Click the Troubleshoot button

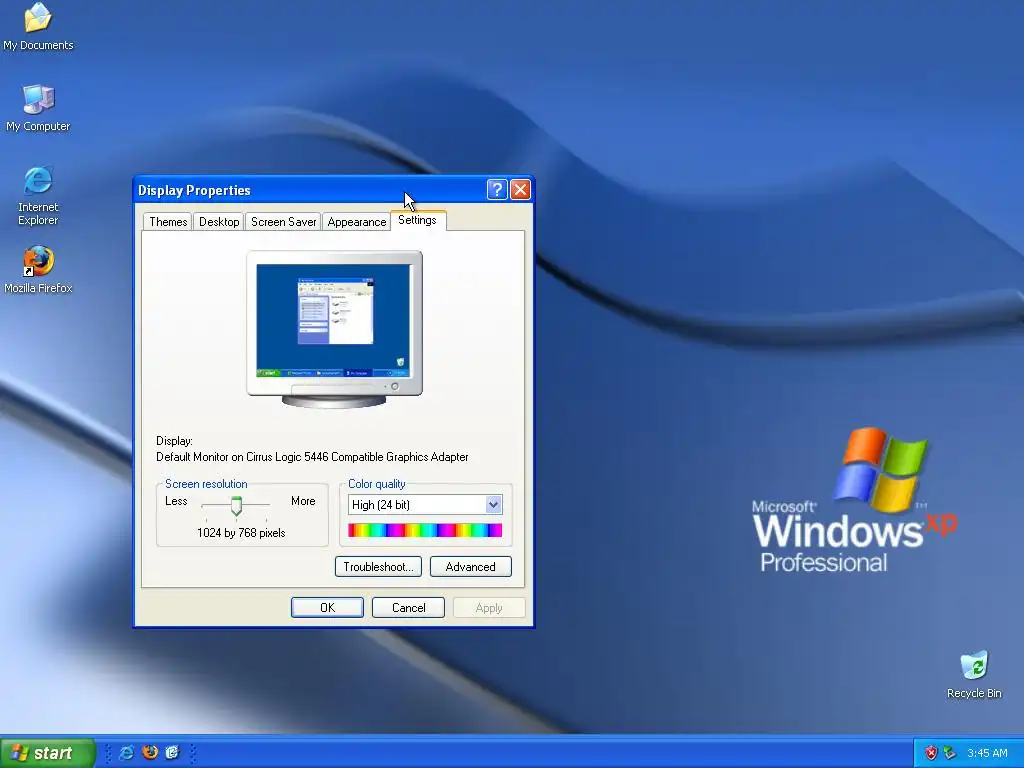(x=378, y=567)
